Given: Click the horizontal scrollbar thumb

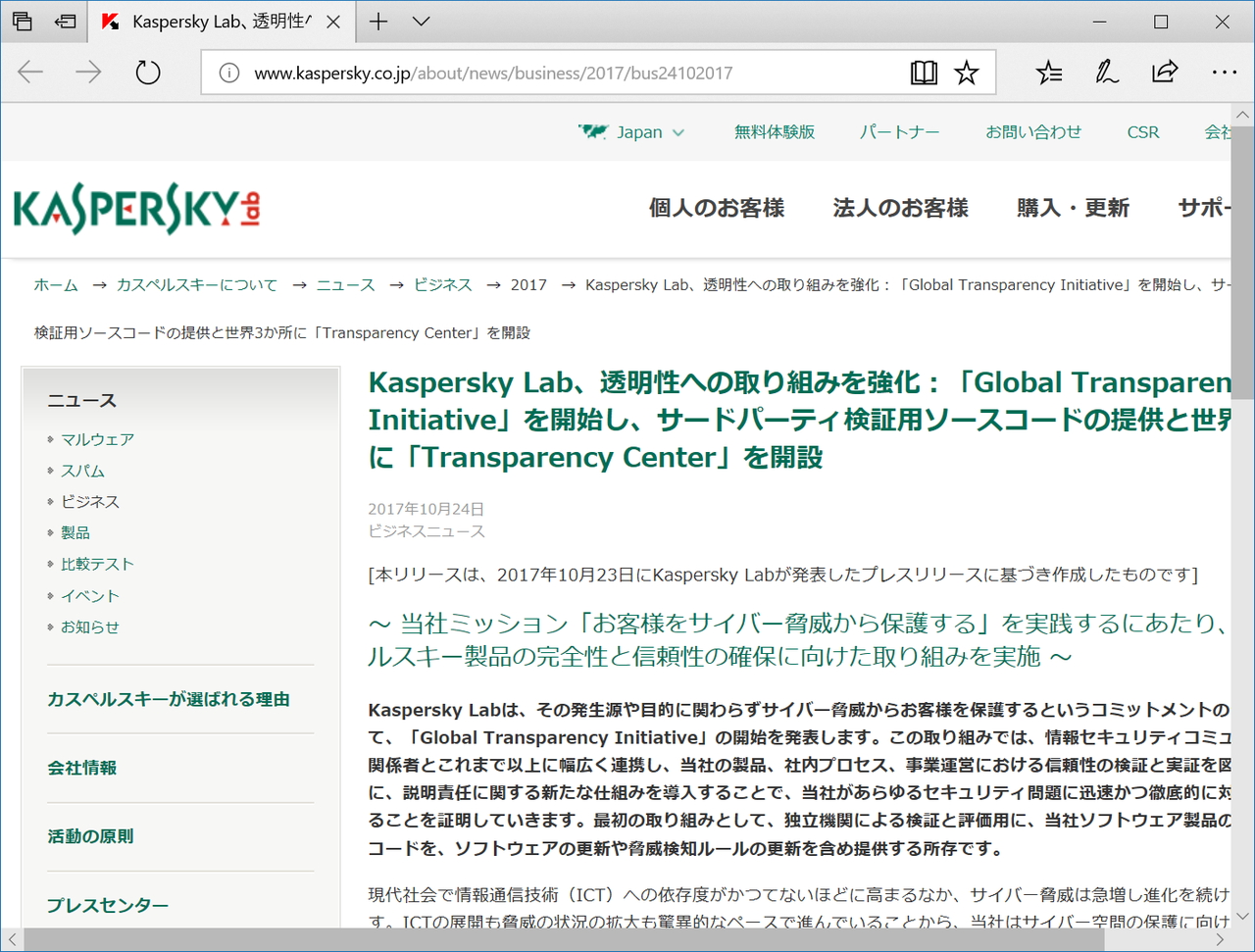Looking at the screenshot, I should click(x=564, y=939).
